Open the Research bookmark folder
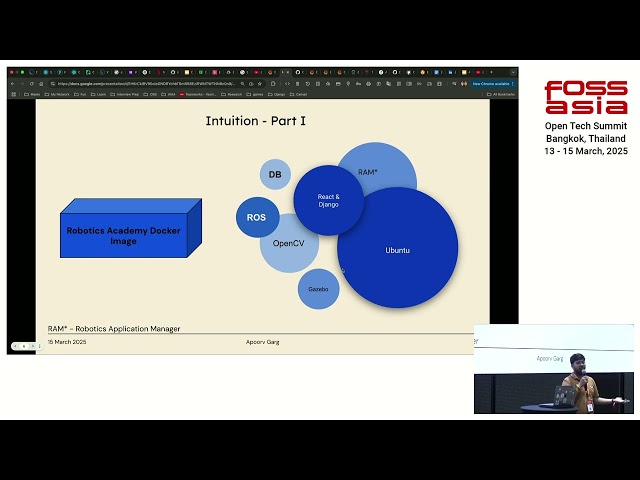This screenshot has height=480, width=640. [x=232, y=94]
